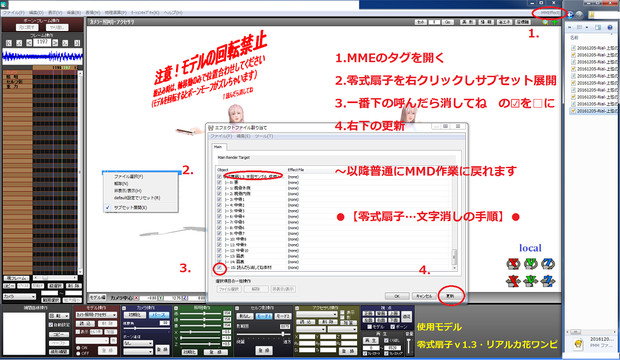620x361 pixels.
Task: Click the frame number input field
Action: [x=42, y=42]
